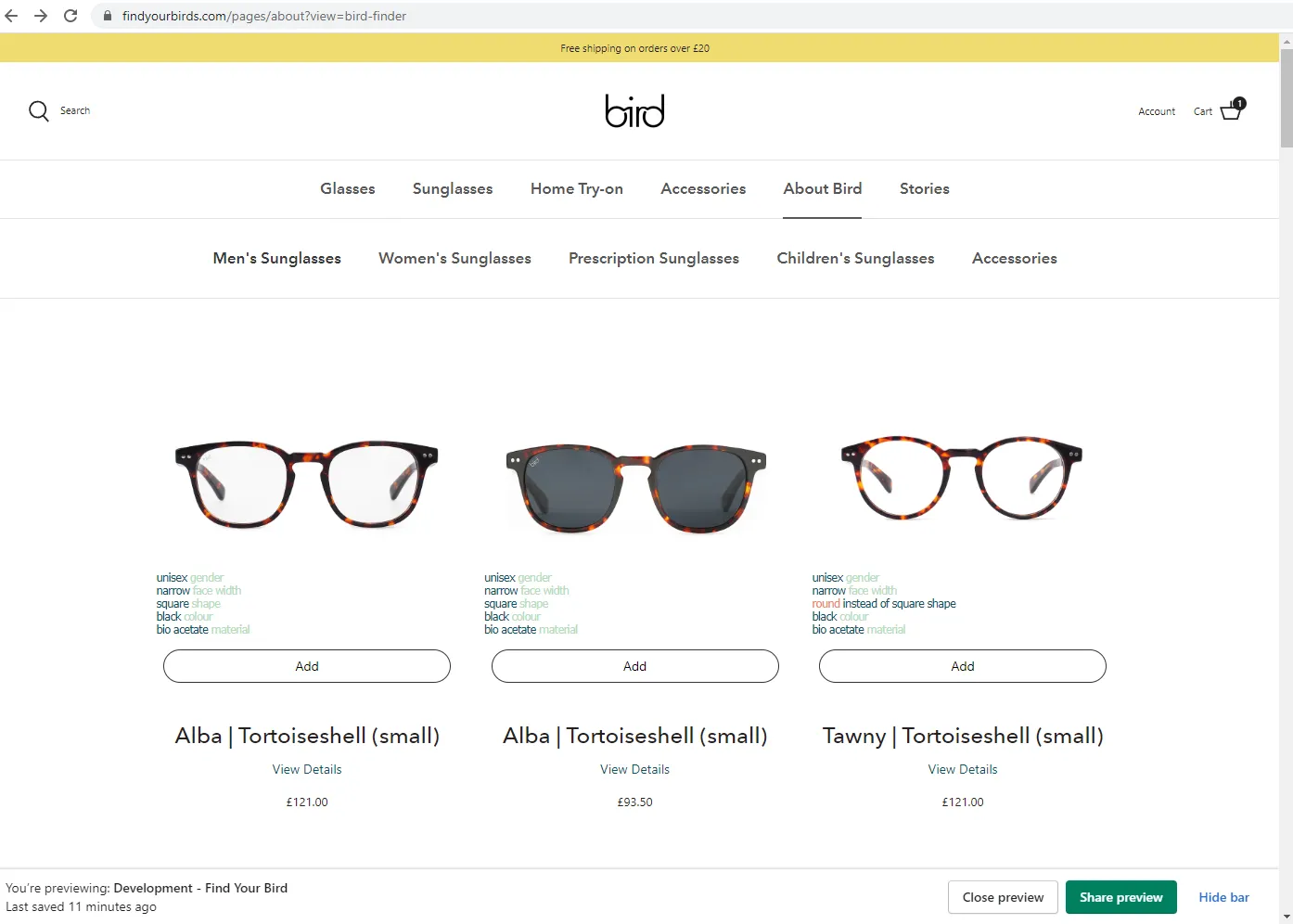Open the dark-lens Alba sunglasses image
The width and height of the screenshot is (1293, 924).
tap(635, 489)
